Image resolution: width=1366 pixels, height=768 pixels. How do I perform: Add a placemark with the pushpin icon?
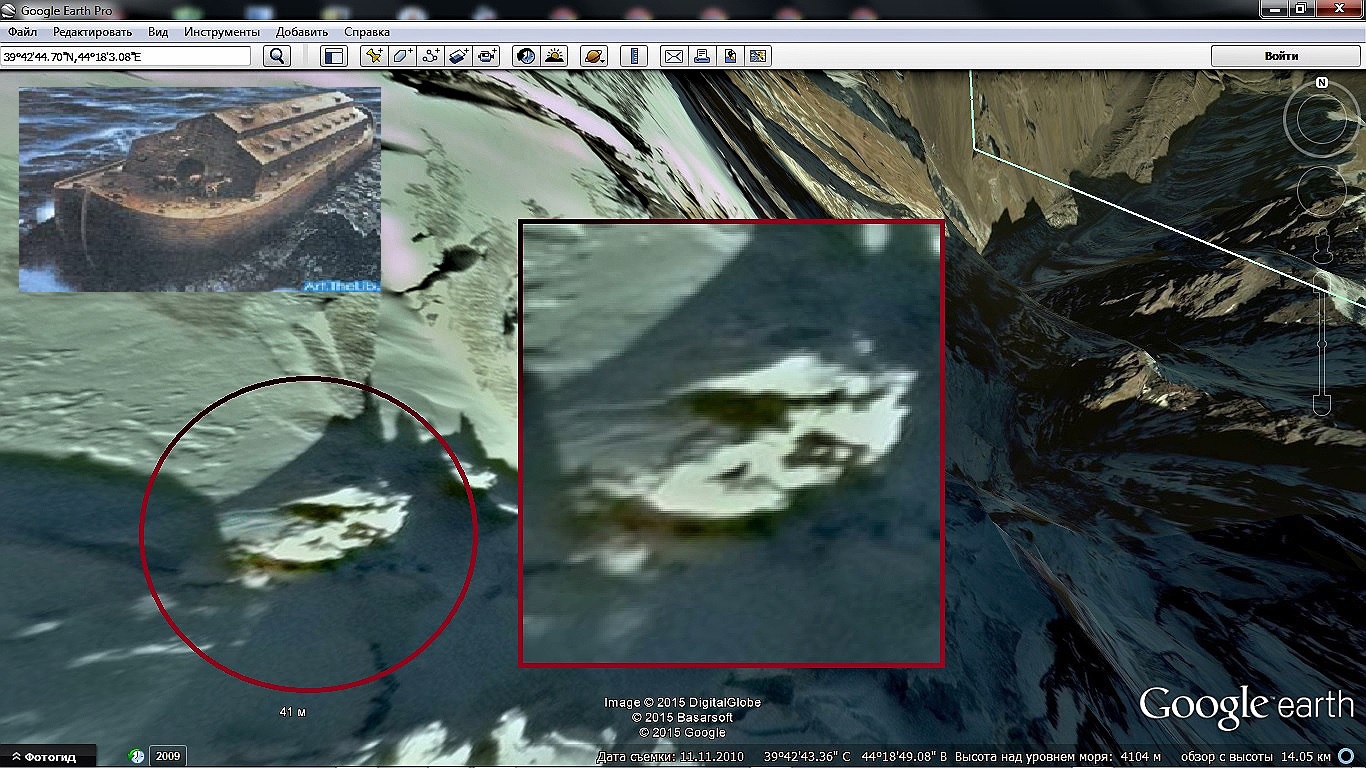pos(374,56)
